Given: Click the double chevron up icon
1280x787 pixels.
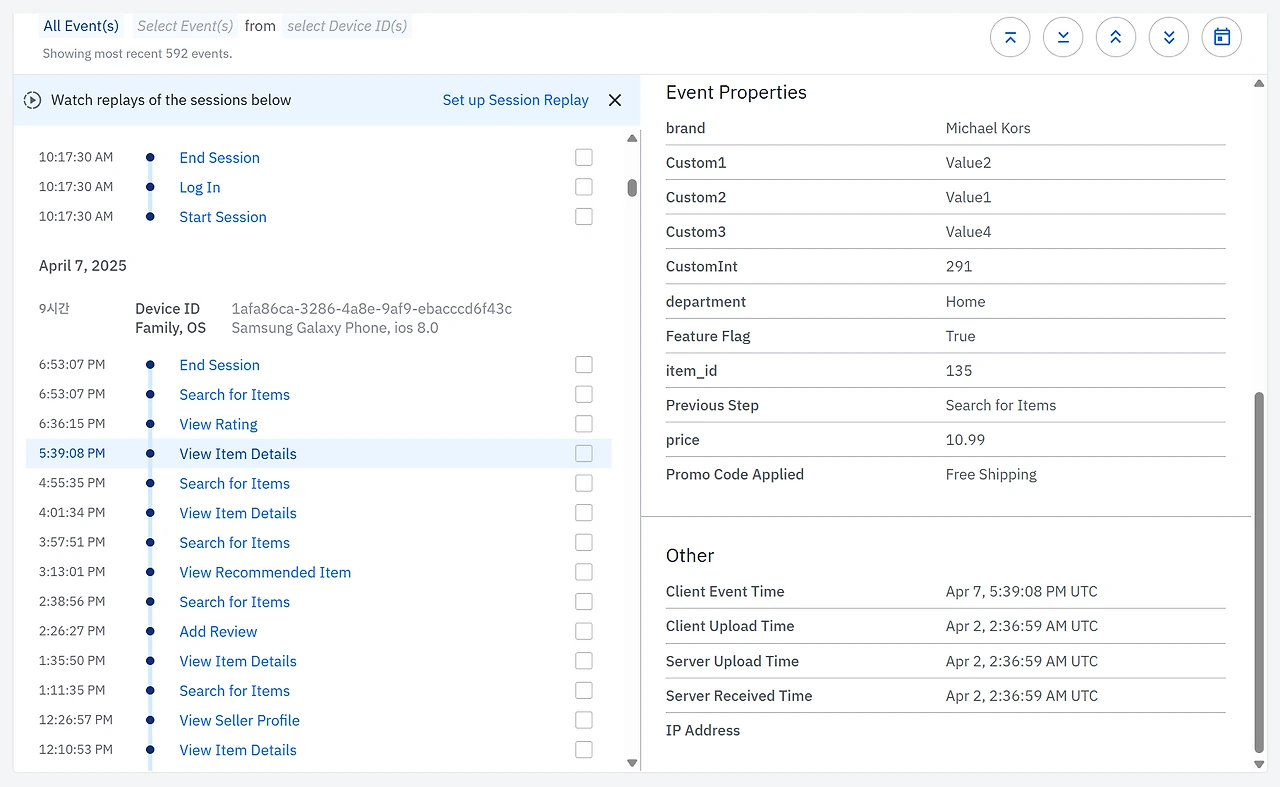Looking at the screenshot, I should 1116,38.
